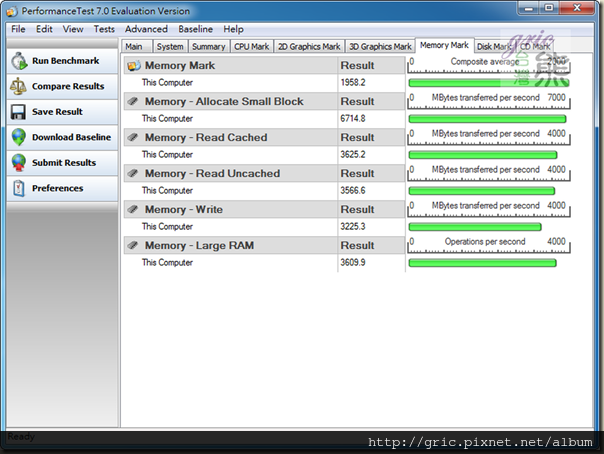Click the Read Uncached green result bar

click(x=482, y=191)
